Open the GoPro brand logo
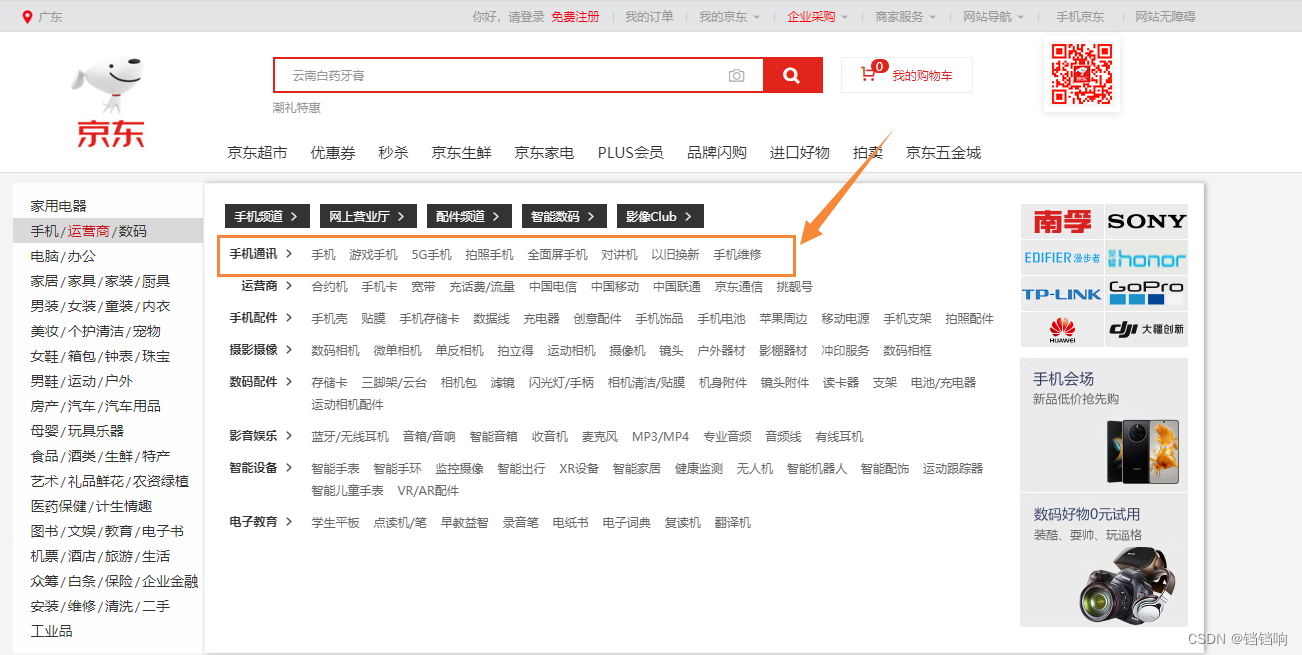Image resolution: width=1302 pixels, height=655 pixels. (x=1147, y=294)
